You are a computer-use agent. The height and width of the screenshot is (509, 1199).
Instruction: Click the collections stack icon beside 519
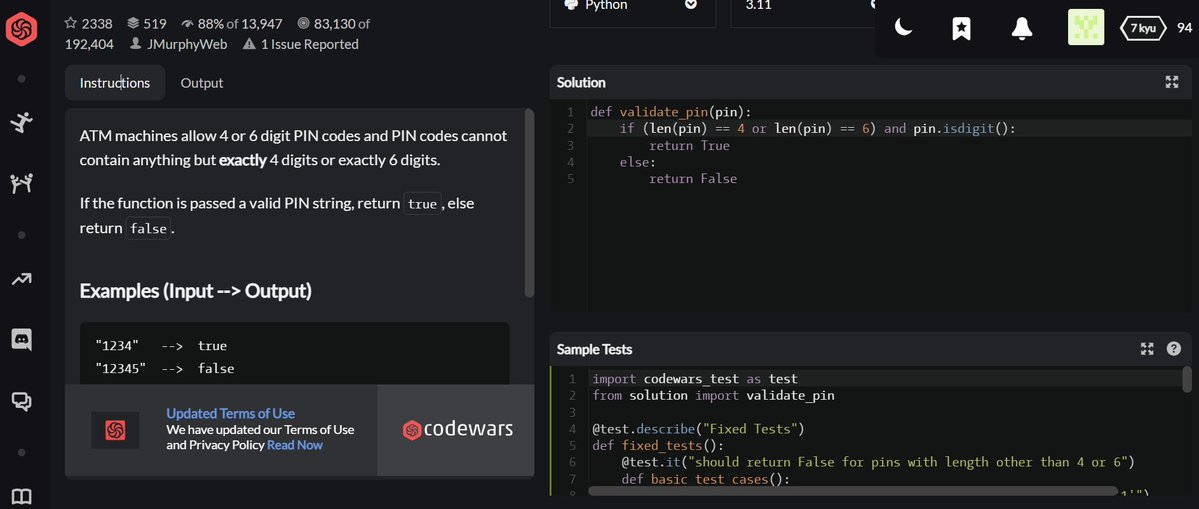[132, 24]
